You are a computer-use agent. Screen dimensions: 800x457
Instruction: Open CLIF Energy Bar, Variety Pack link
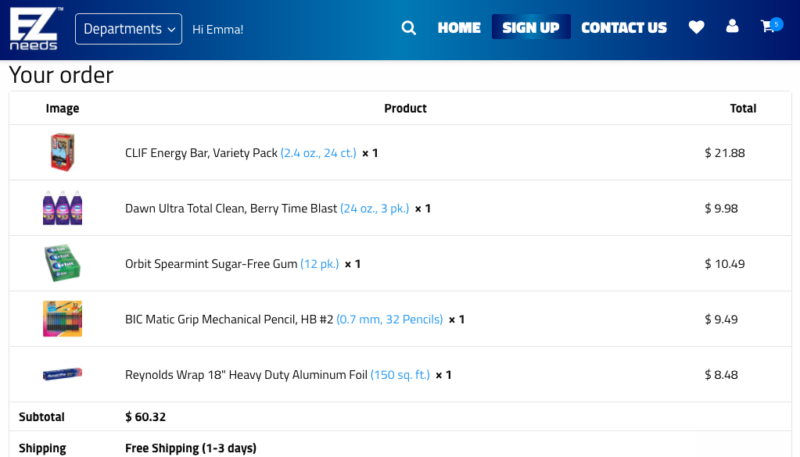201,153
